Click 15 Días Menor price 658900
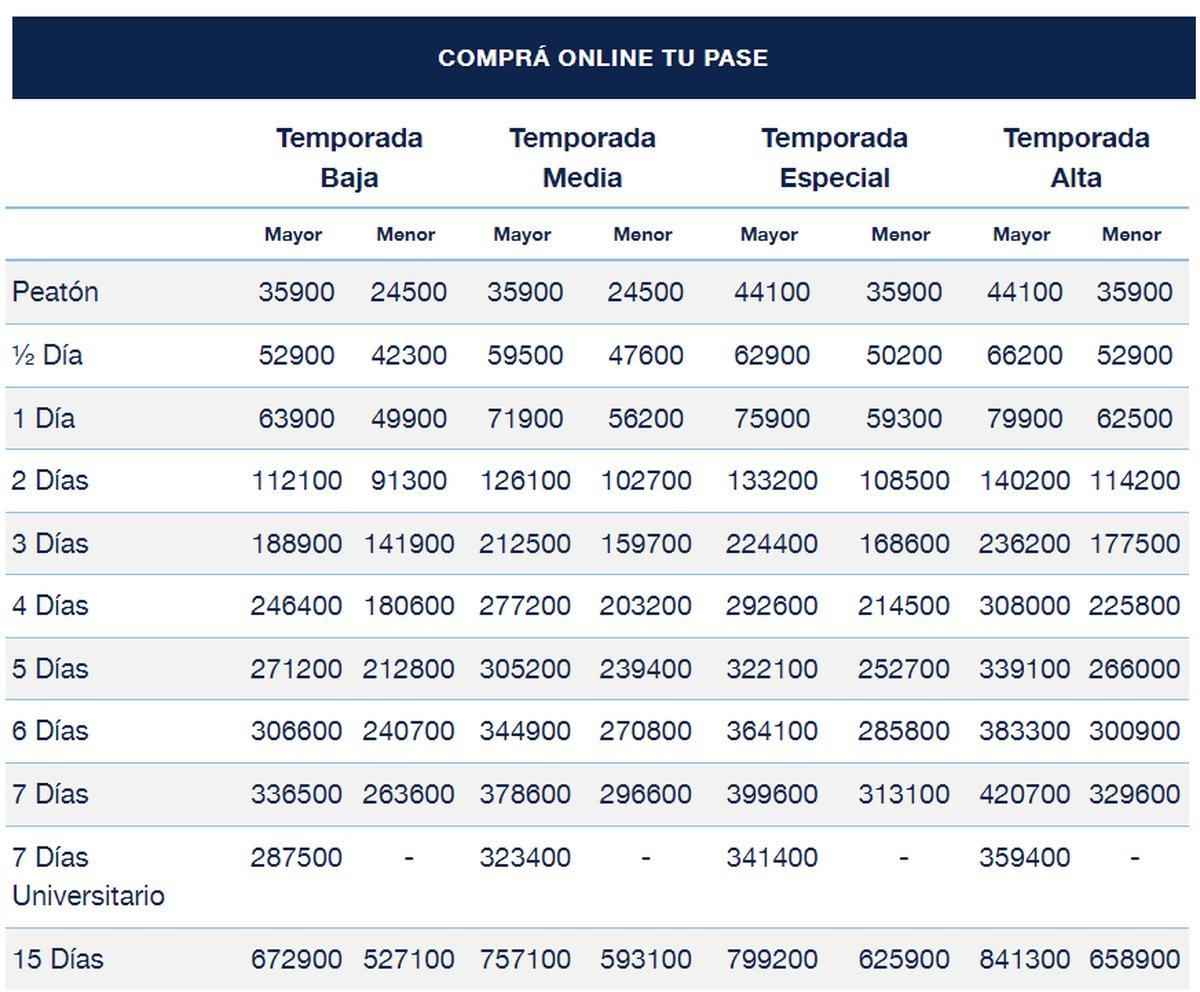The width and height of the screenshot is (1200, 992). 1134,959
